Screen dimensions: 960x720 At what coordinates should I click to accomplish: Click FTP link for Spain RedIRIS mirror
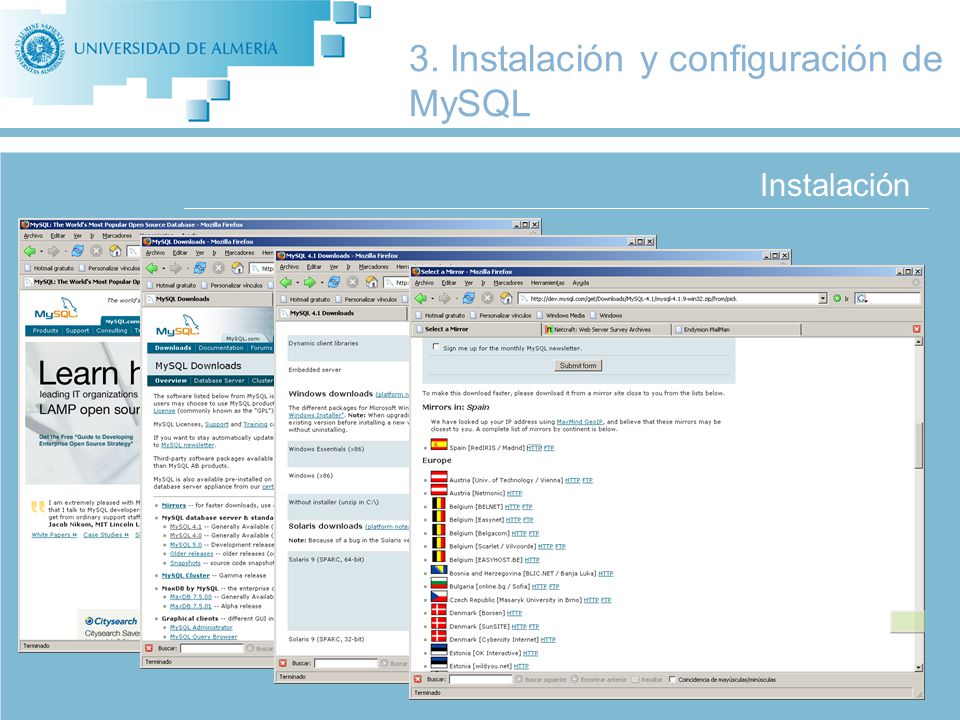pyautogui.click(x=549, y=448)
